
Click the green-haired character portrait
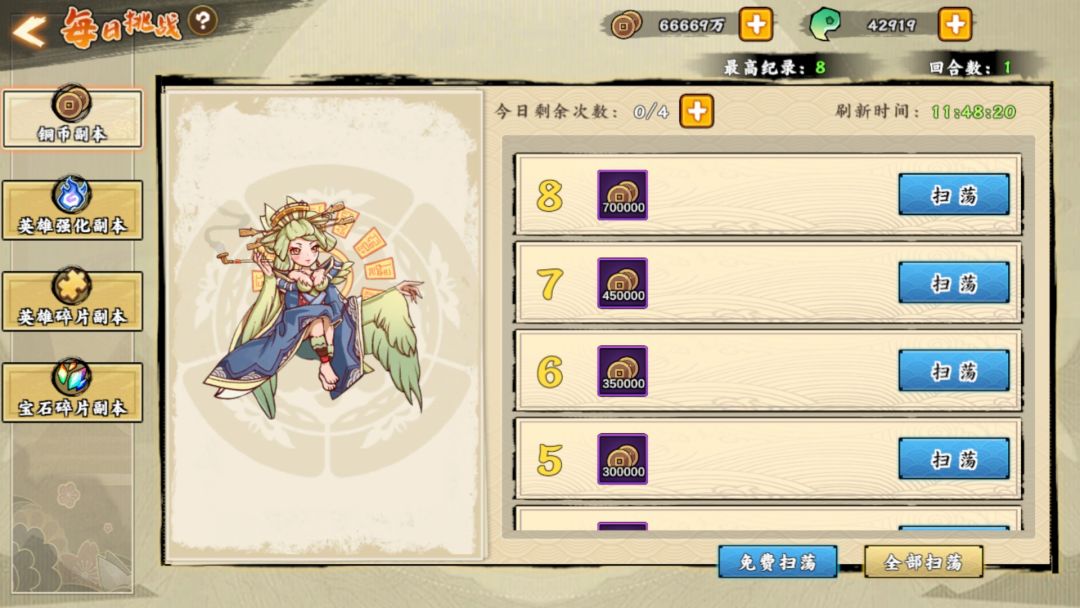click(316, 306)
